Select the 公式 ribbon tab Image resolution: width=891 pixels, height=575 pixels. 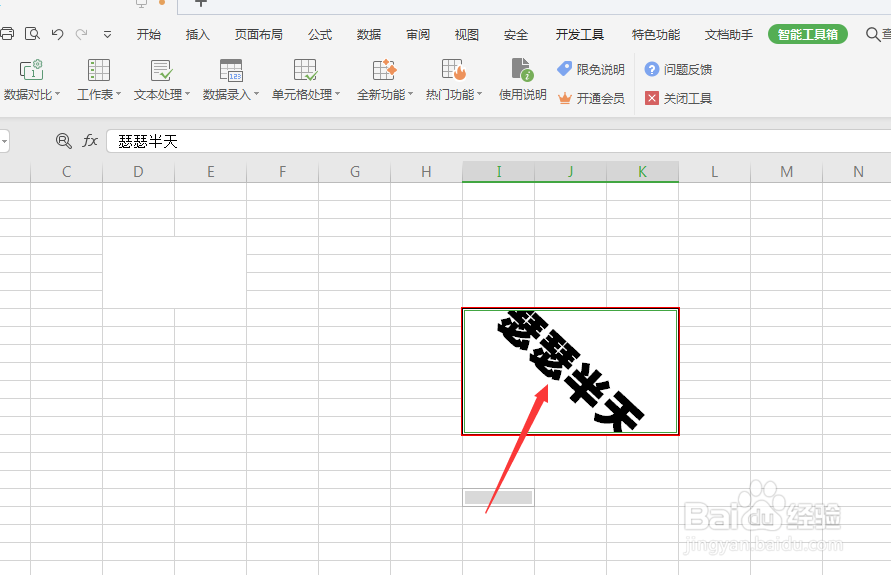click(320, 35)
